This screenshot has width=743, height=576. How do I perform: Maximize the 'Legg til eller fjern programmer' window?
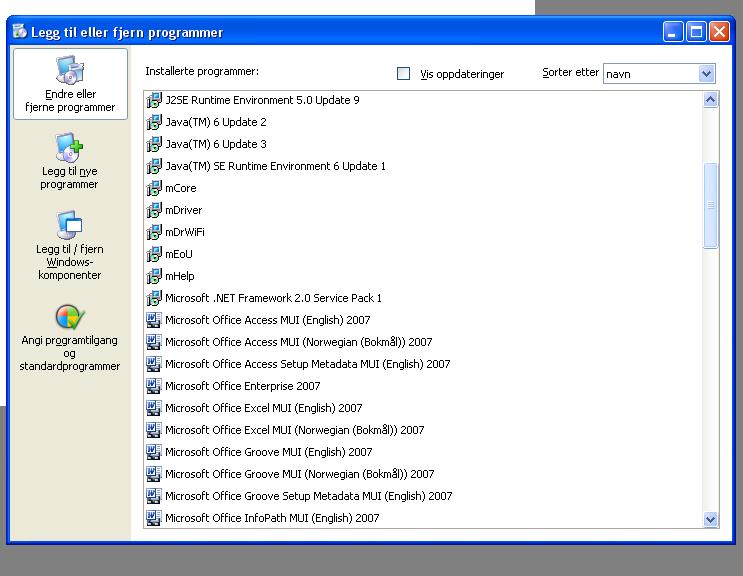pos(696,32)
